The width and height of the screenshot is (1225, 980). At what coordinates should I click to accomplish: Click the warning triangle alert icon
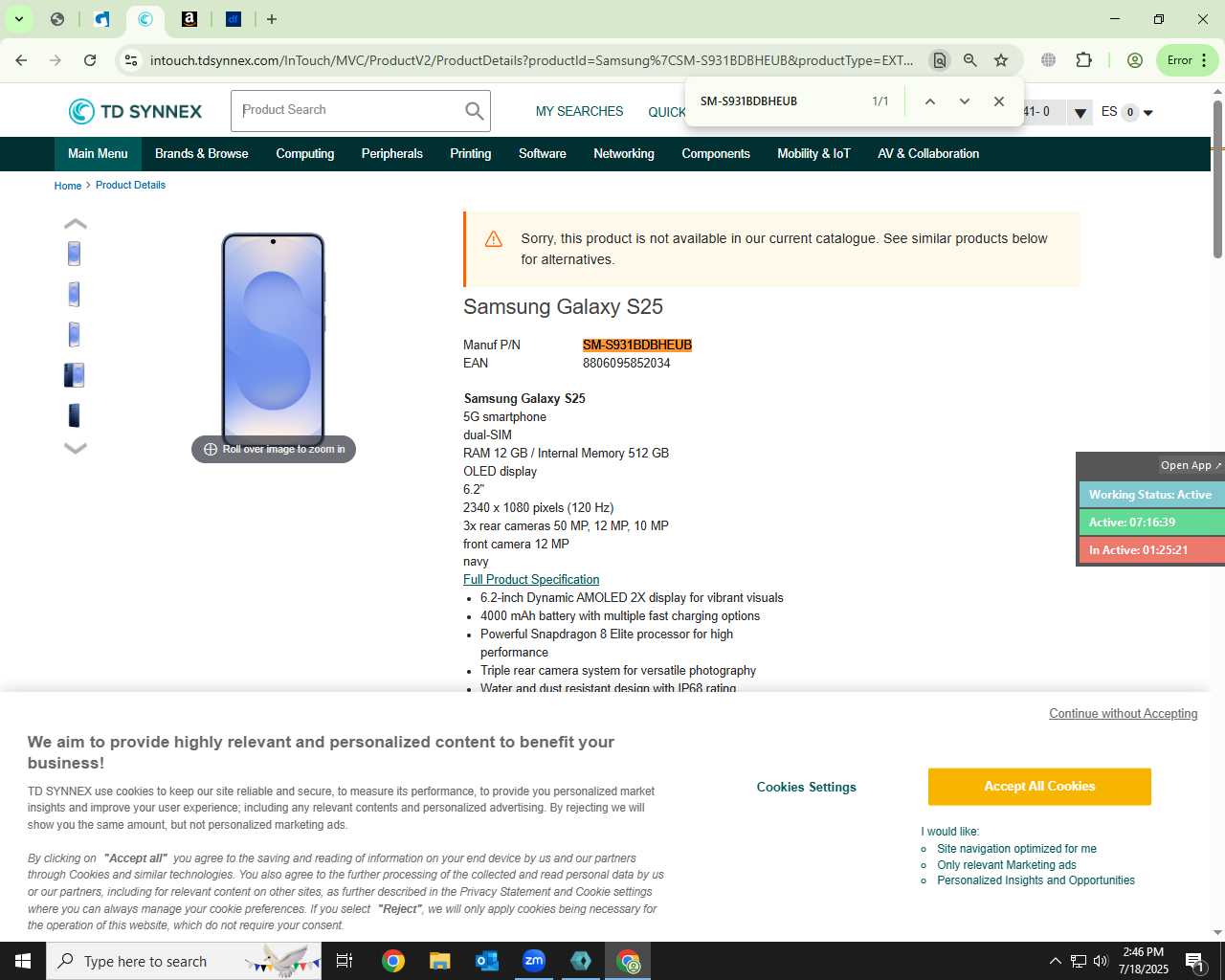[x=494, y=239]
